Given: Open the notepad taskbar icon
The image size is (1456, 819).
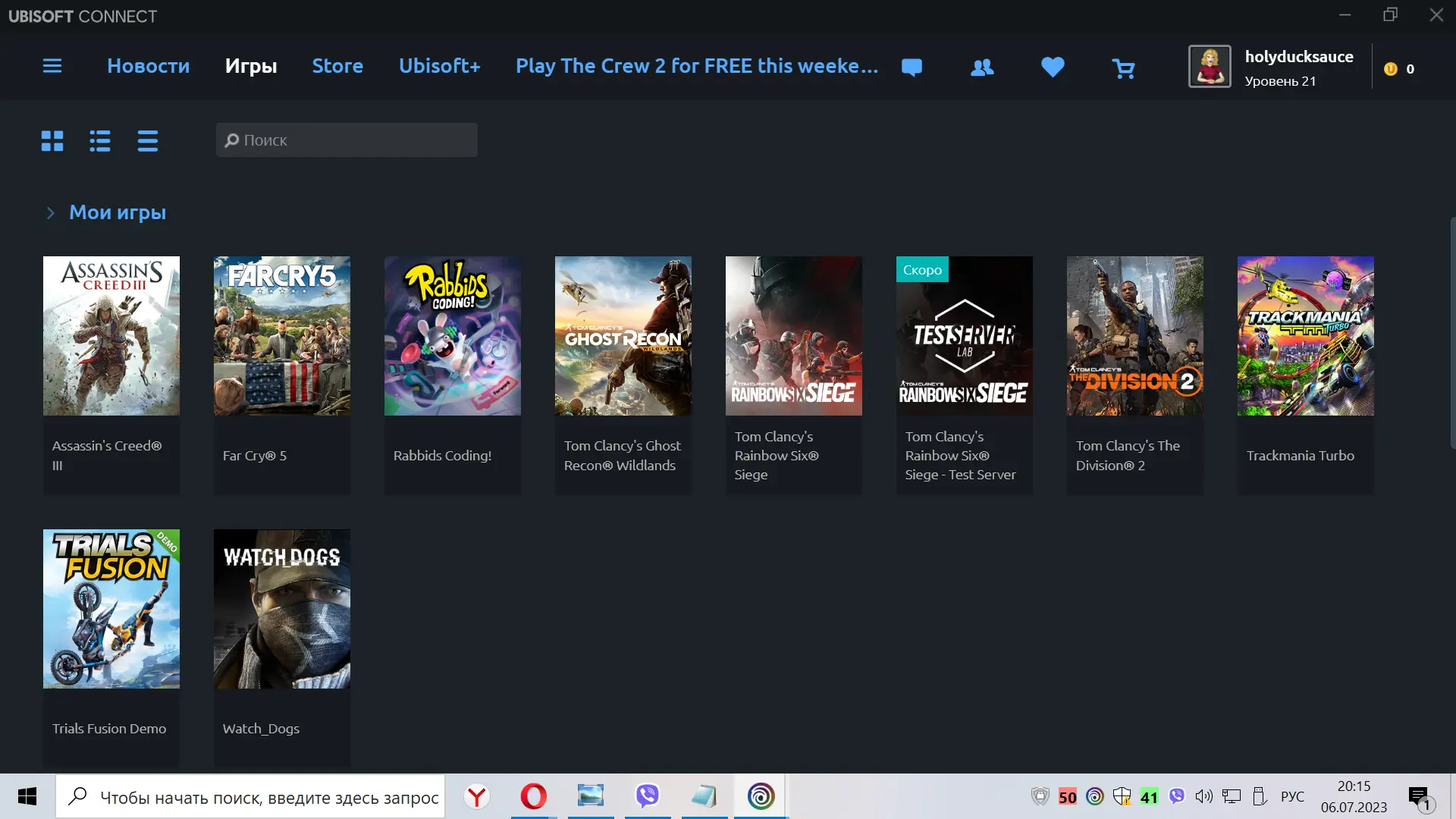Looking at the screenshot, I should click(704, 796).
